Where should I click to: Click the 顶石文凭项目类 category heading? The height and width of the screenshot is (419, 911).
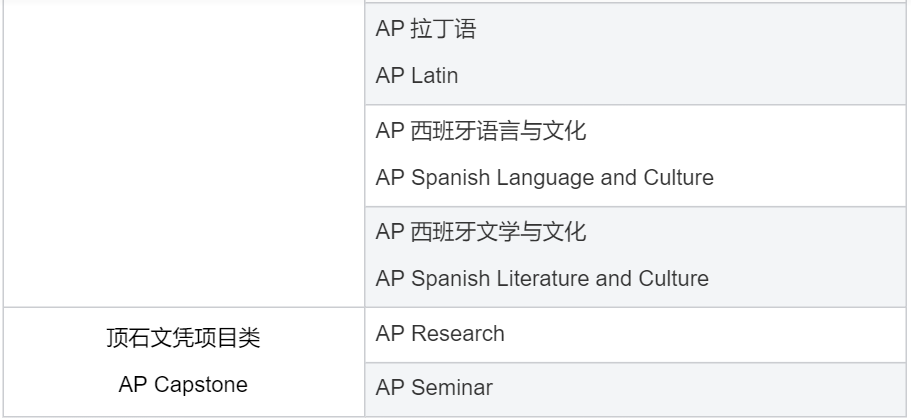click(183, 338)
